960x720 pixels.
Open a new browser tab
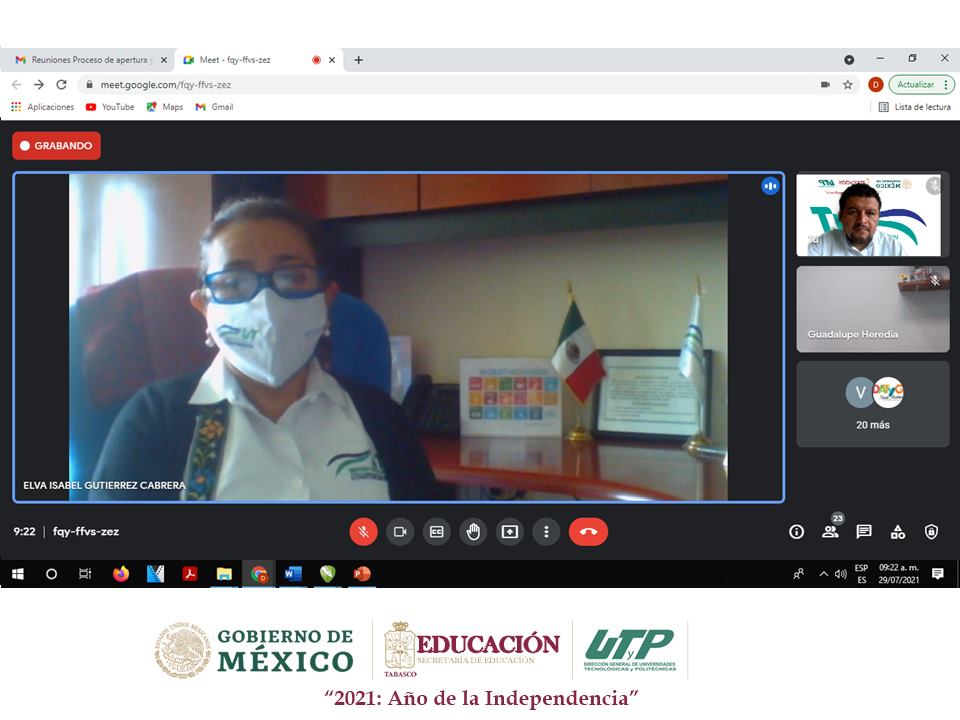click(x=359, y=60)
